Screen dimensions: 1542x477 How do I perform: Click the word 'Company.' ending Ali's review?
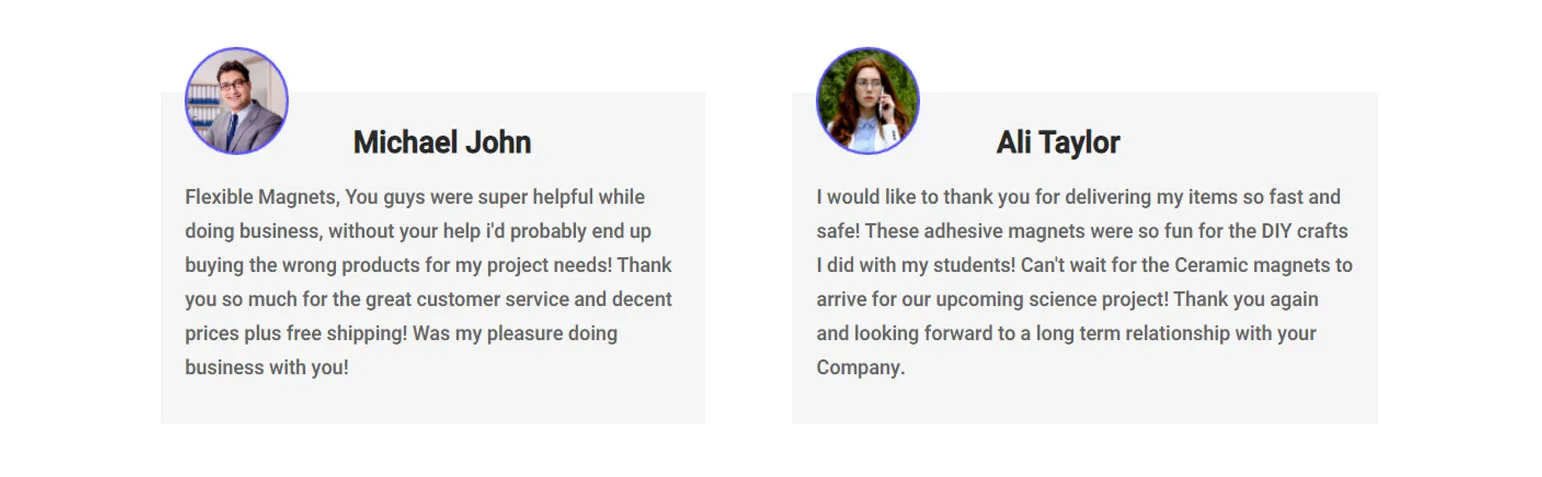[x=860, y=367]
